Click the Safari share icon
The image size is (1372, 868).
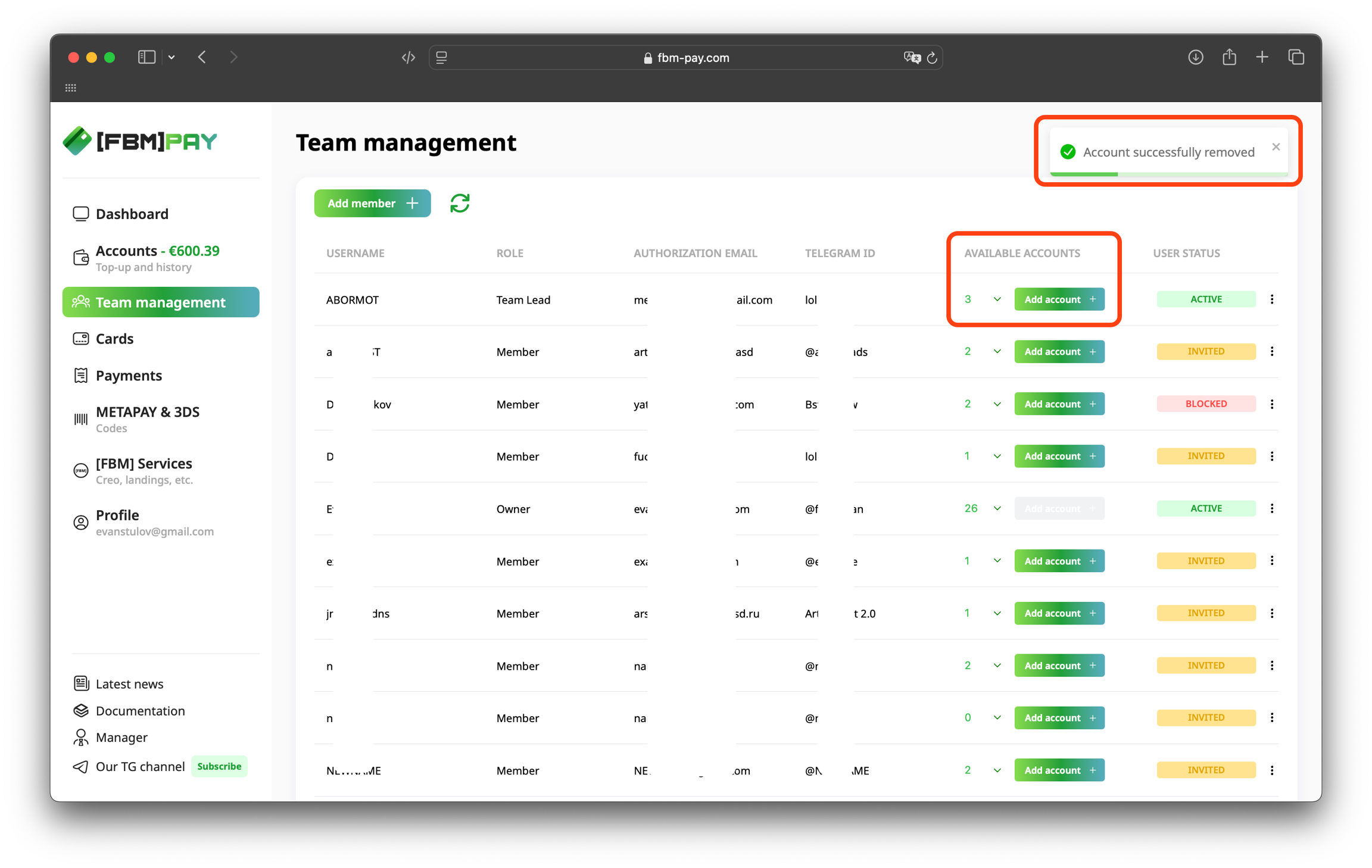(x=1229, y=57)
